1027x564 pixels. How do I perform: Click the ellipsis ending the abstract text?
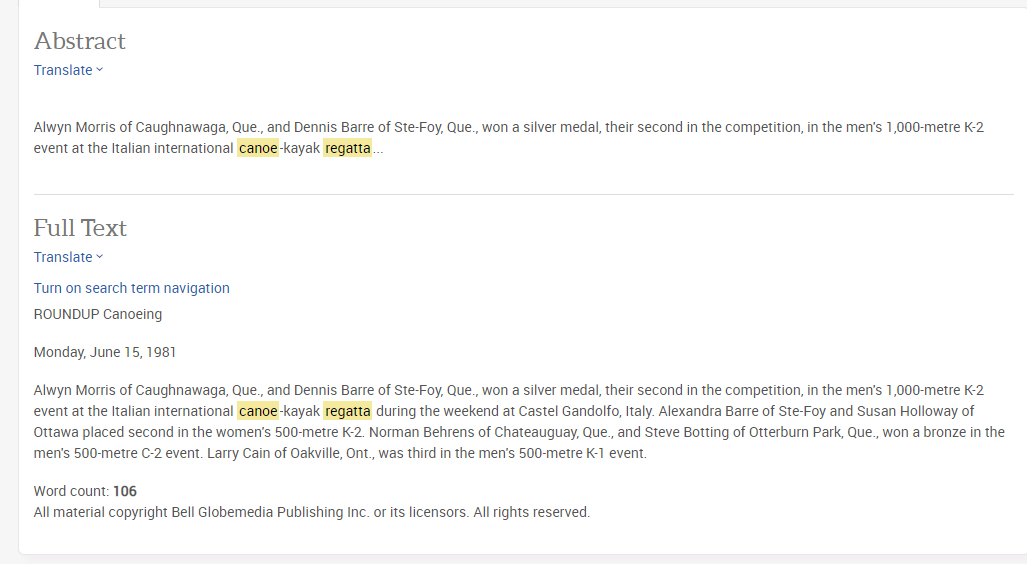[378, 149]
